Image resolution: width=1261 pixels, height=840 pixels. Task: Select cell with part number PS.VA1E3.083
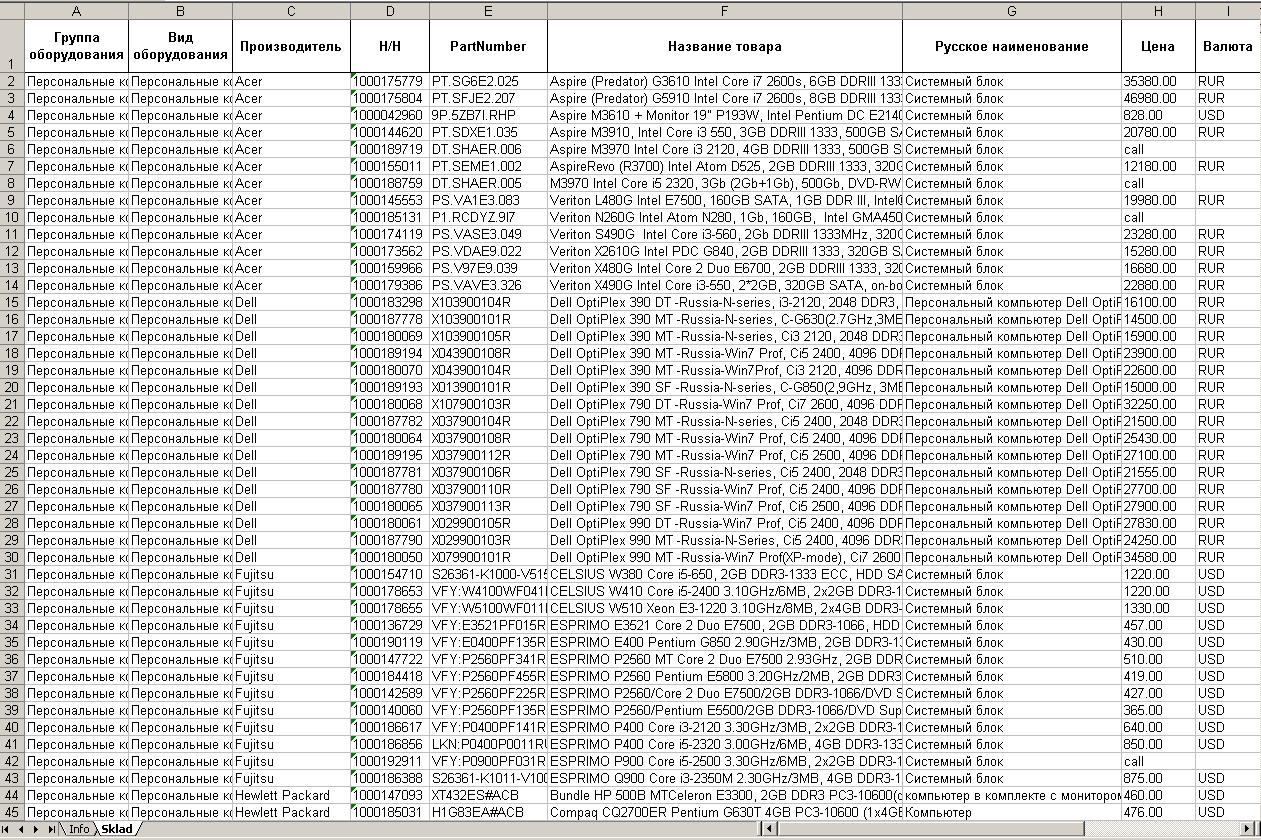488,200
